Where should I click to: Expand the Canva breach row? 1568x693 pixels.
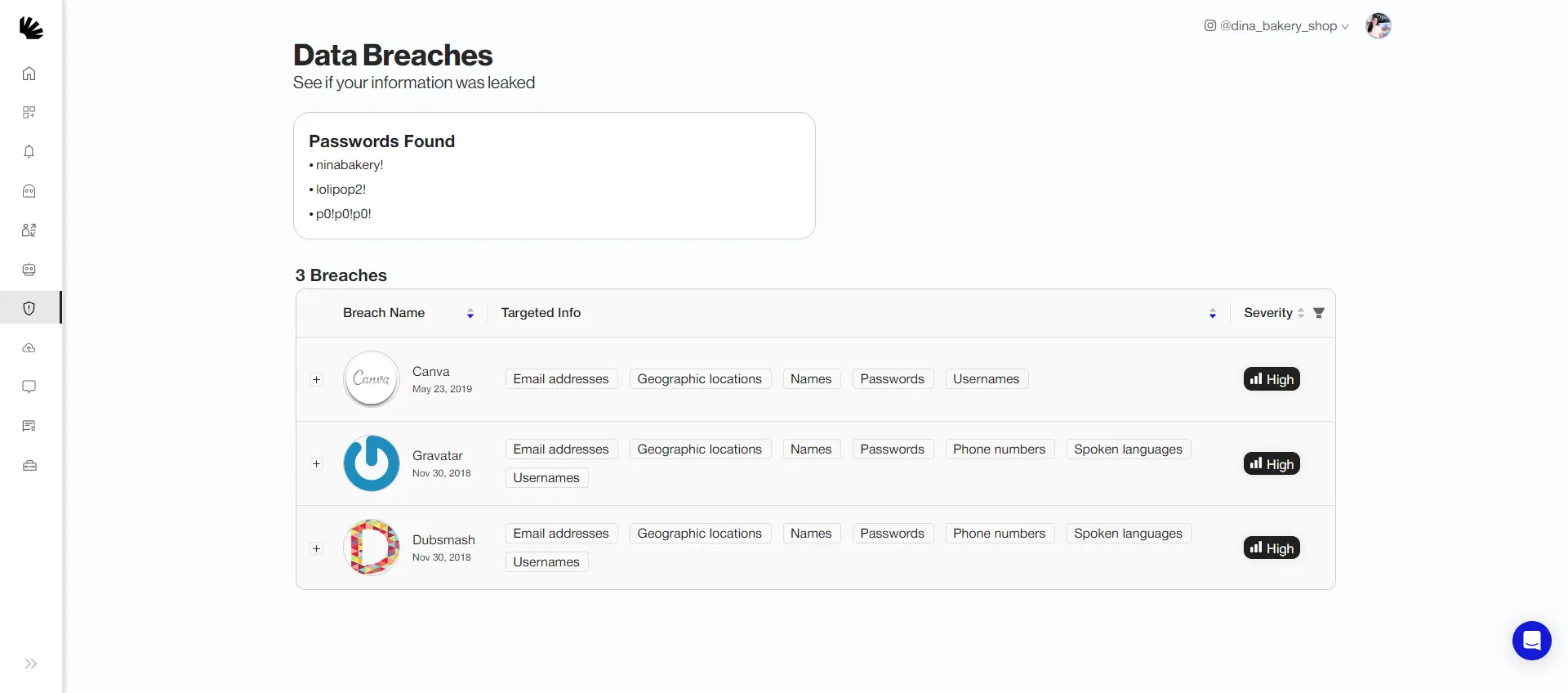pos(317,380)
